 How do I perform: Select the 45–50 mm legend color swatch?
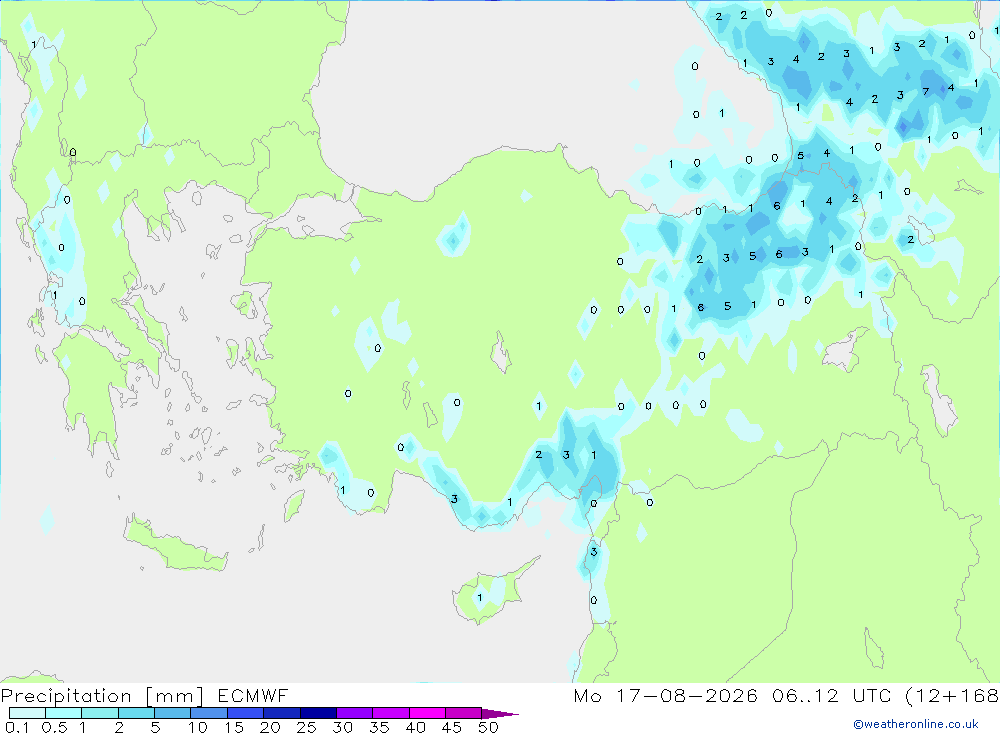click(x=464, y=713)
